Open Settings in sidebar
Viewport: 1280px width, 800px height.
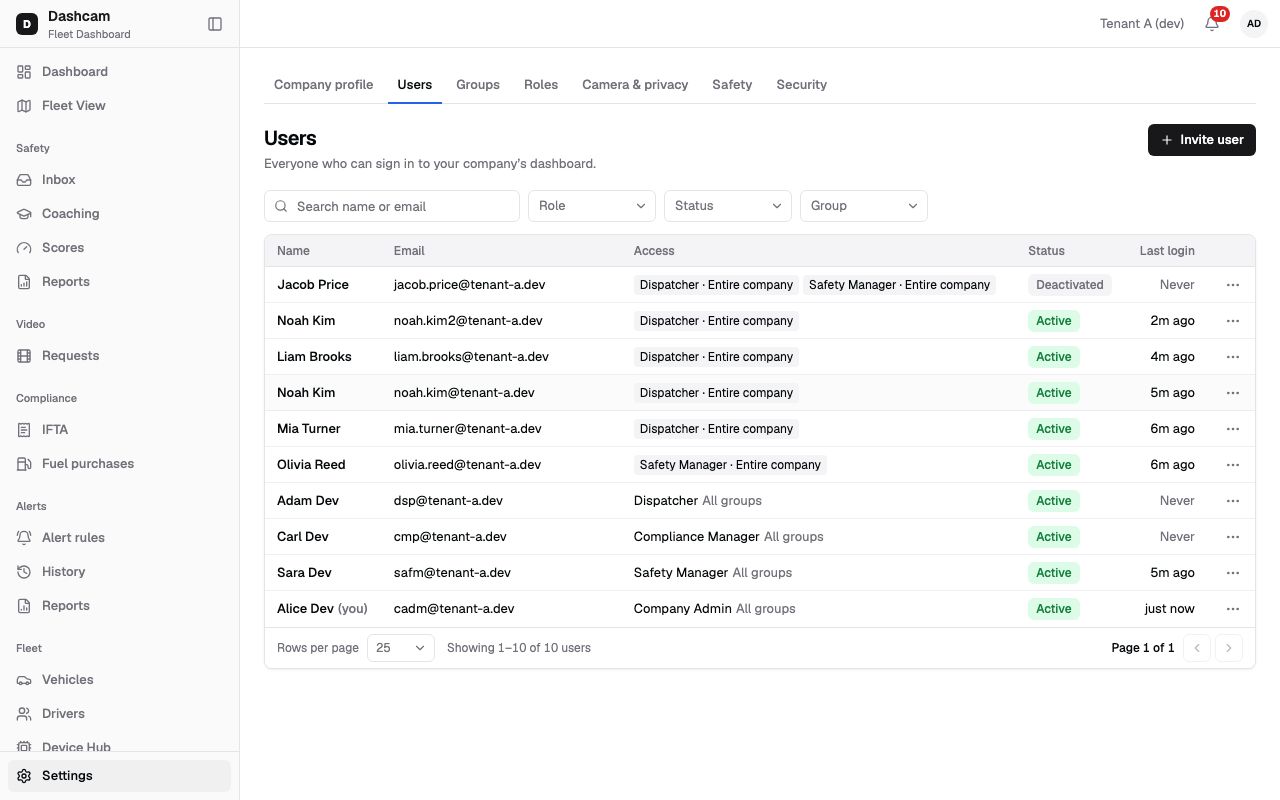point(119,776)
